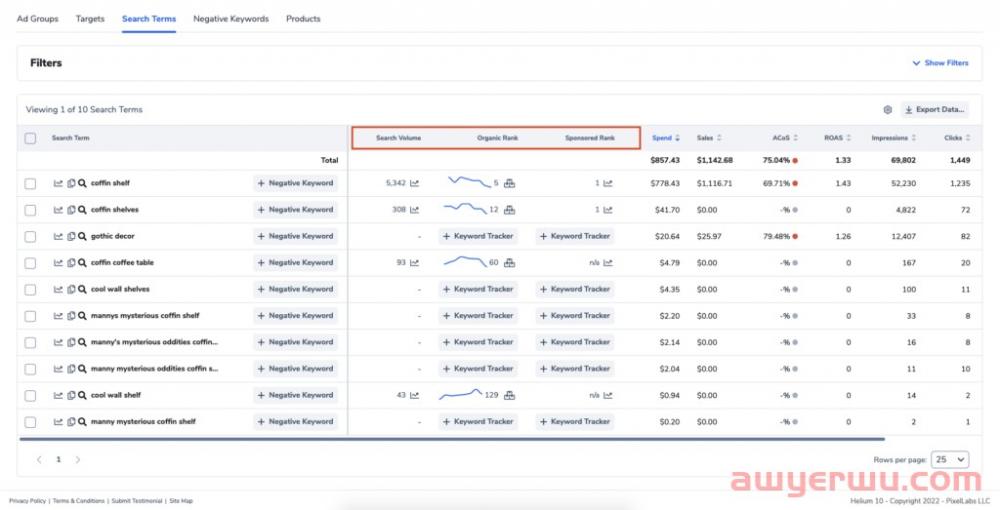1000x510 pixels.
Task: Open sponsored rank chart for coffin shelf
Action: pos(608,184)
